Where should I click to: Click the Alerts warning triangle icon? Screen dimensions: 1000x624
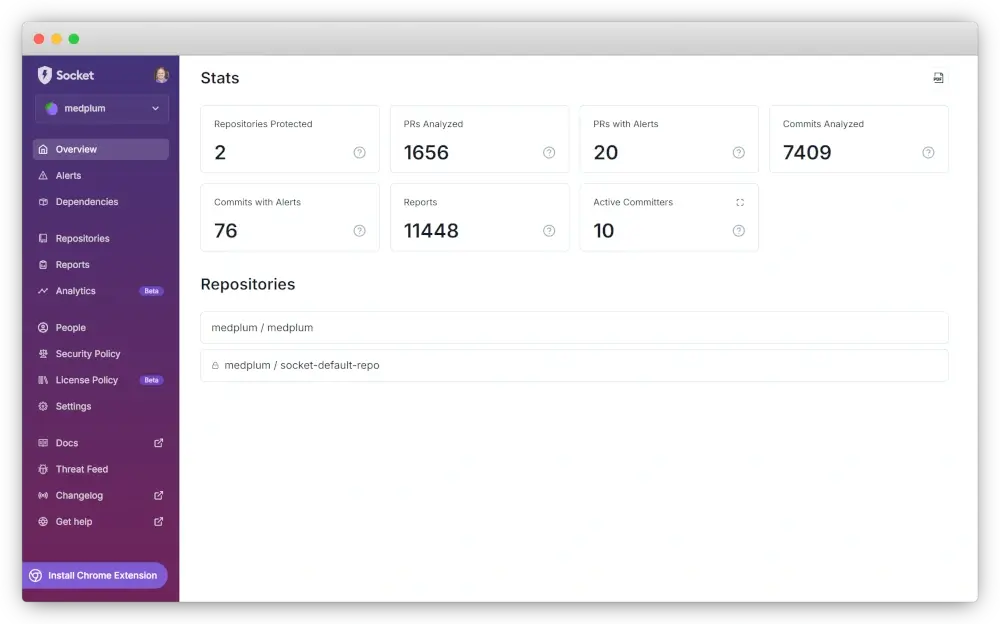pyautogui.click(x=43, y=175)
